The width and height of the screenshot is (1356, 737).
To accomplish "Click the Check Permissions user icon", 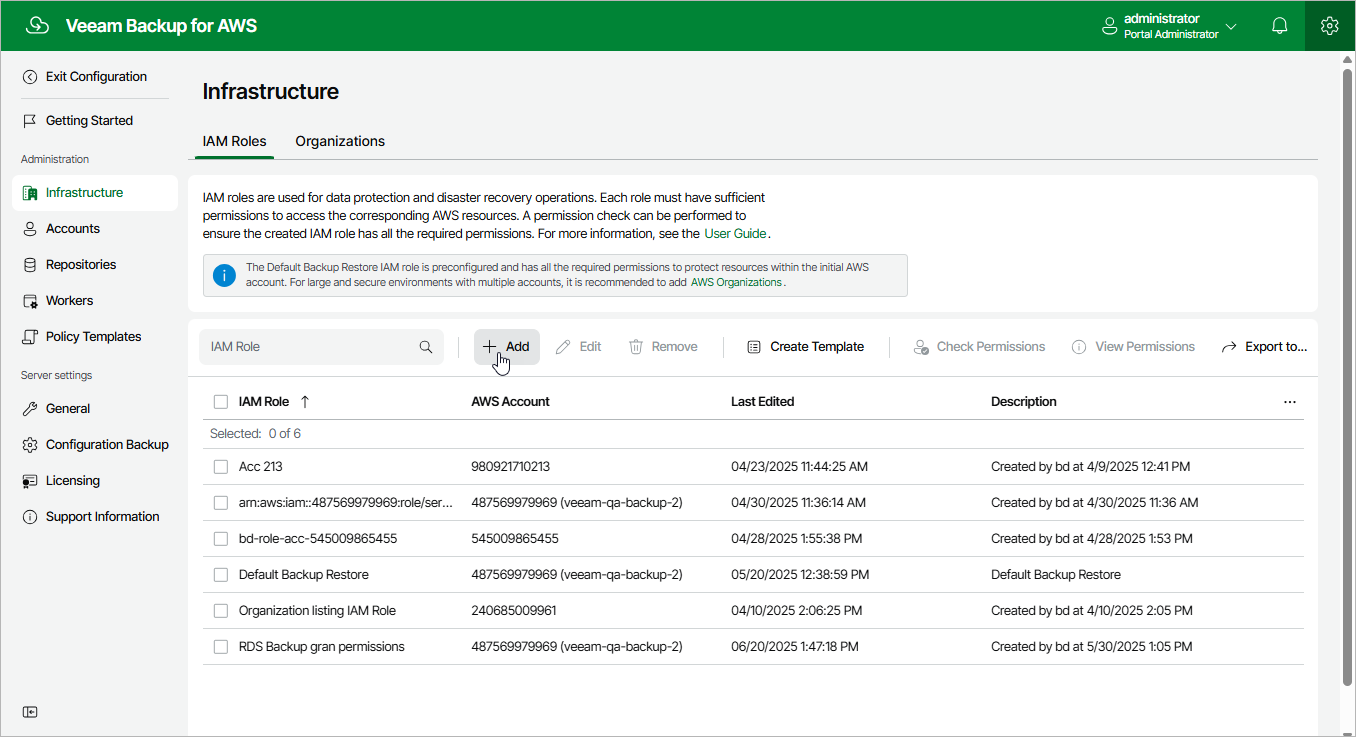I will click(921, 347).
